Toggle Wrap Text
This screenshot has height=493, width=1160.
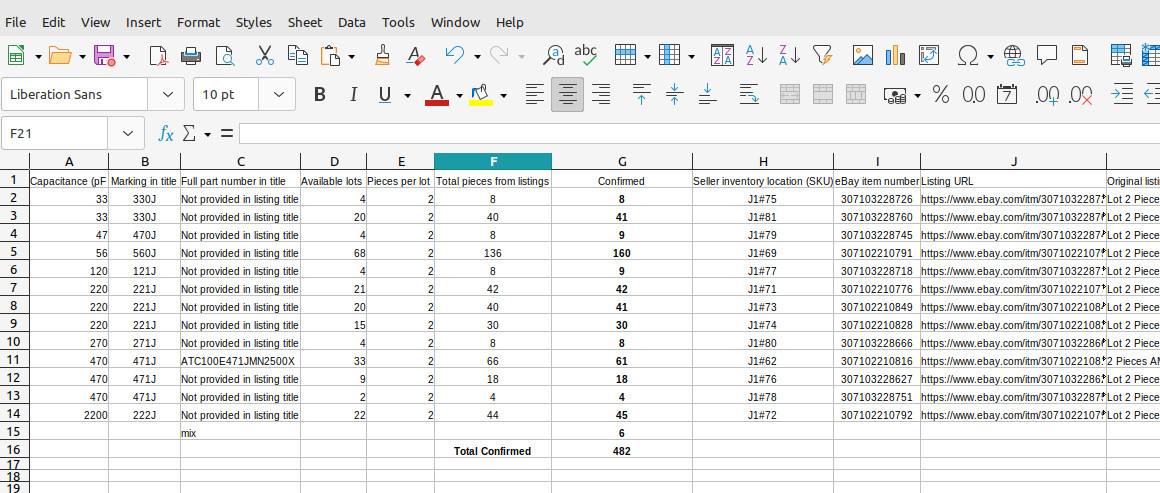click(749, 95)
